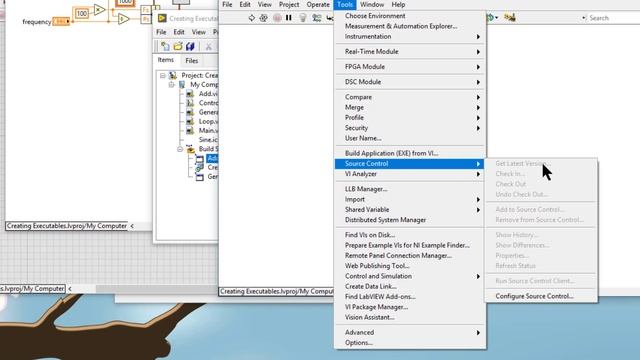The width and height of the screenshot is (640, 360).
Task: Expand the Real-Time Module submenu arrow
Action: (478, 52)
